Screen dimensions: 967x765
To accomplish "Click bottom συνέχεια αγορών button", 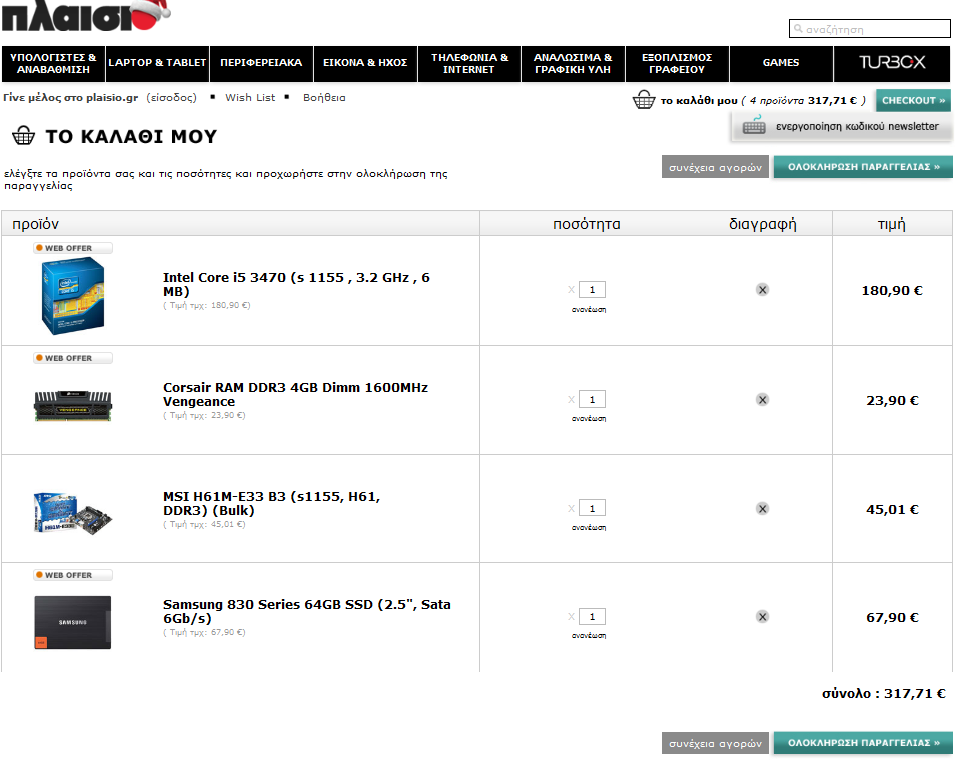I will pyautogui.click(x=715, y=743).
